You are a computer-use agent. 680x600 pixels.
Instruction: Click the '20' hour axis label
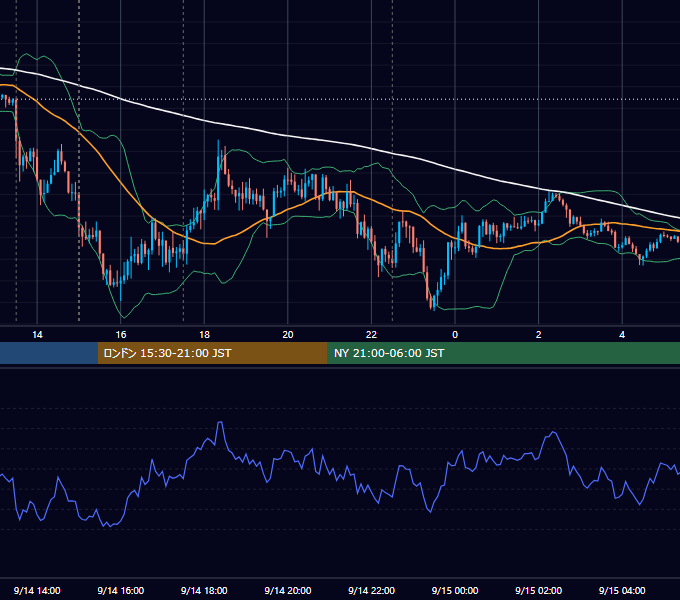coord(288,335)
